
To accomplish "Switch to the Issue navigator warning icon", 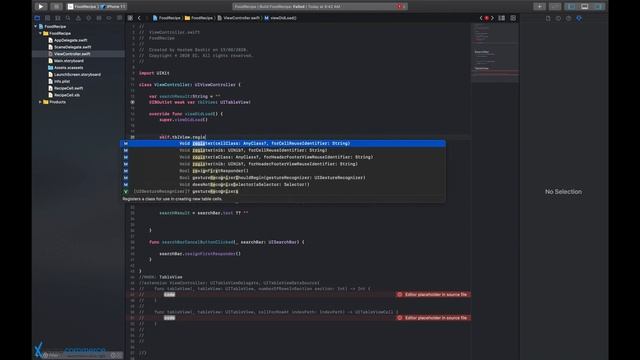I will coord(78,18).
